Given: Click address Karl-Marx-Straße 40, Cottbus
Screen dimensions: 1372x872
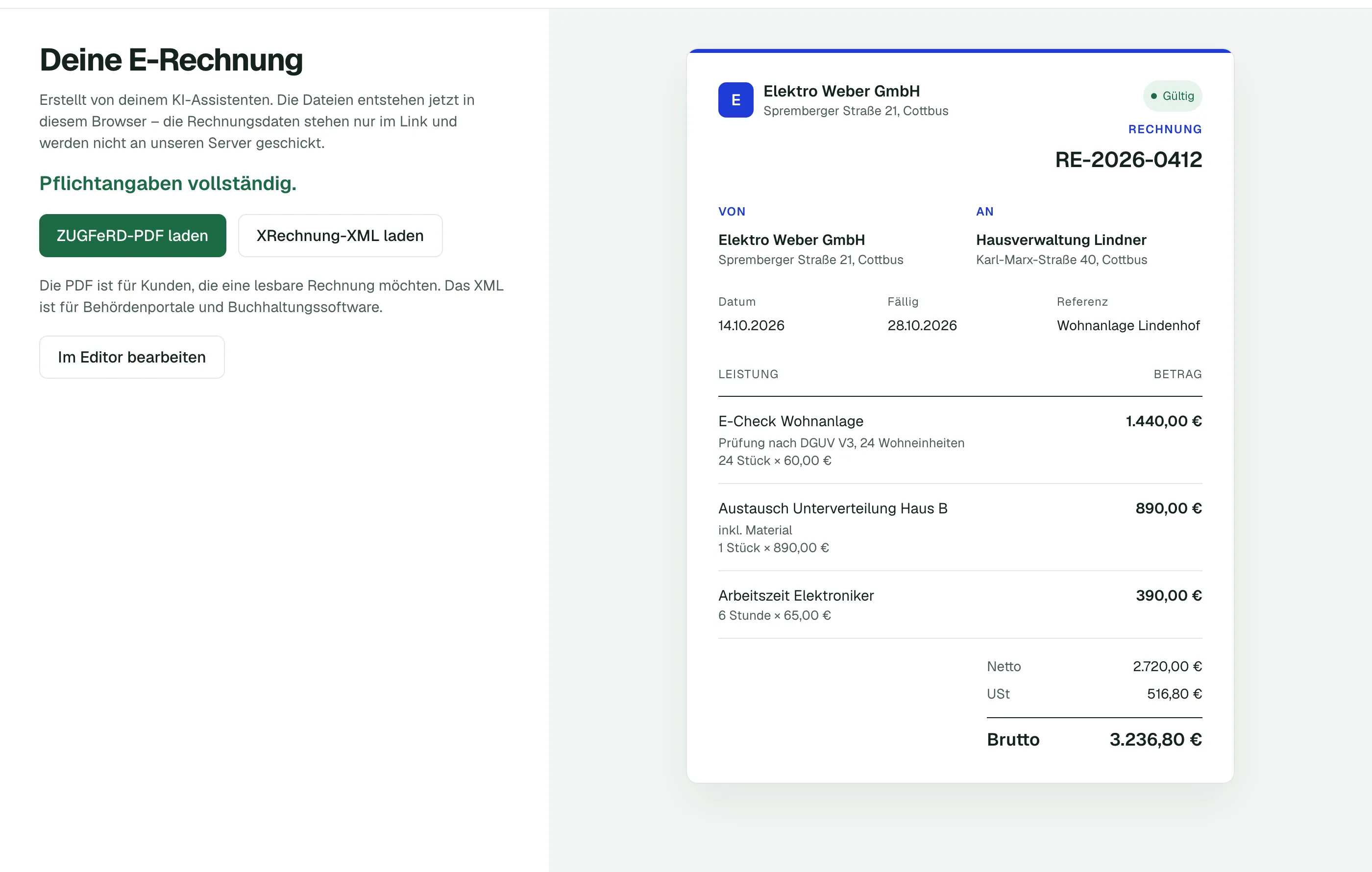Looking at the screenshot, I should tap(1061, 260).
